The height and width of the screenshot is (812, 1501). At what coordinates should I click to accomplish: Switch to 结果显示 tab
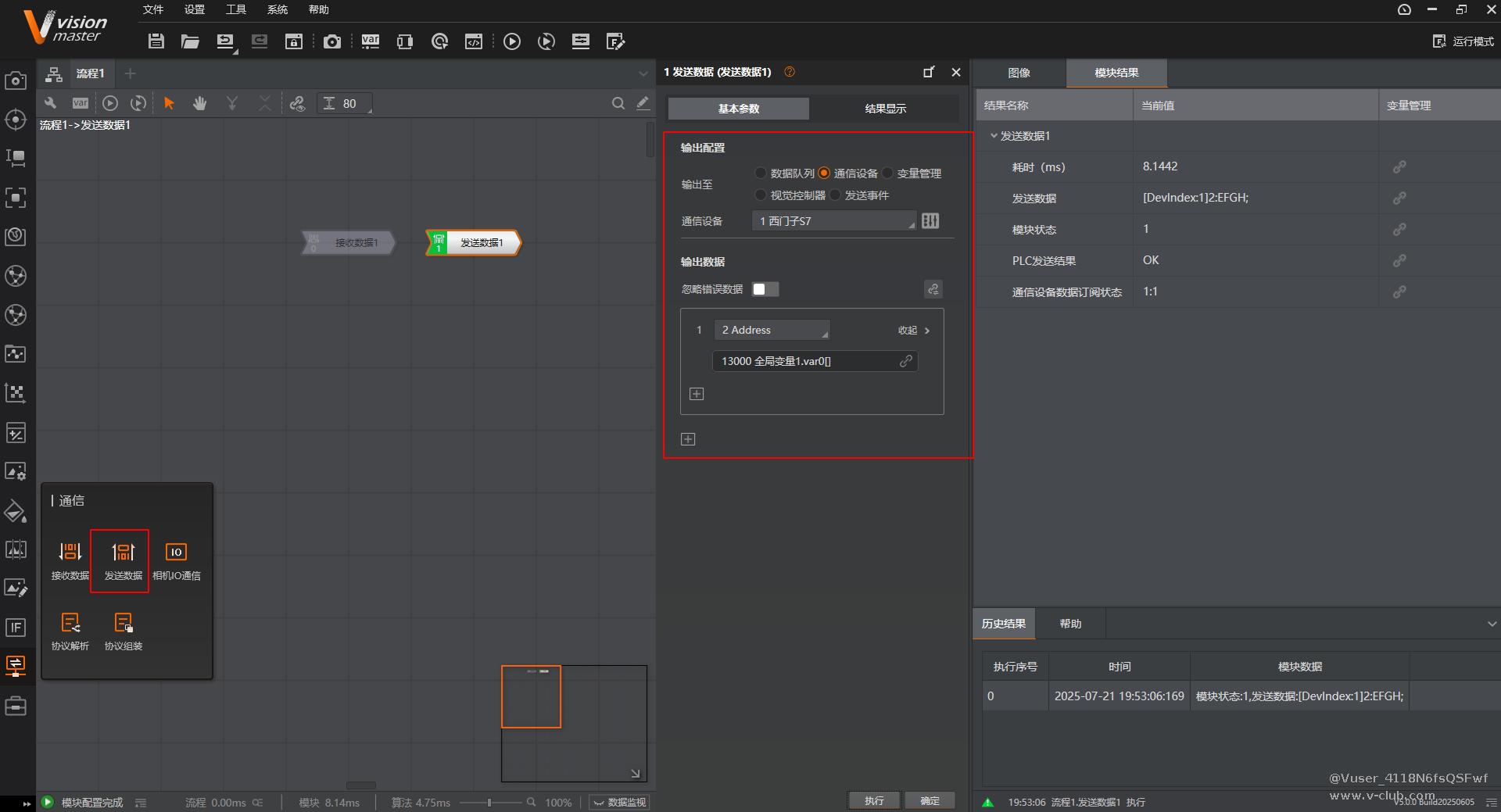(885, 109)
